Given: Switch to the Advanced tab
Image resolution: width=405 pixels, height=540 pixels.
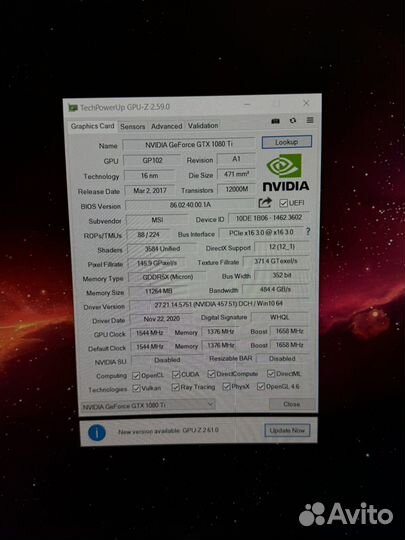Looking at the screenshot, I should 167,126.
